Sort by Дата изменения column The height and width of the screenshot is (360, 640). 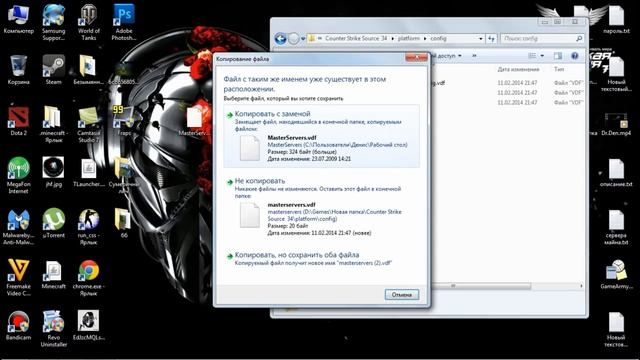tap(518, 69)
